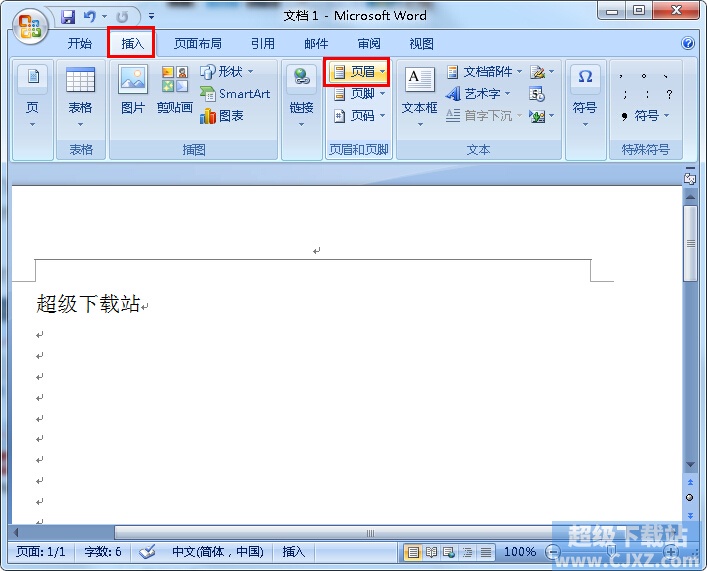Image resolution: width=707 pixels, height=571 pixels.
Task: Open the Ω 符号 symbol gallery
Action: tap(585, 97)
